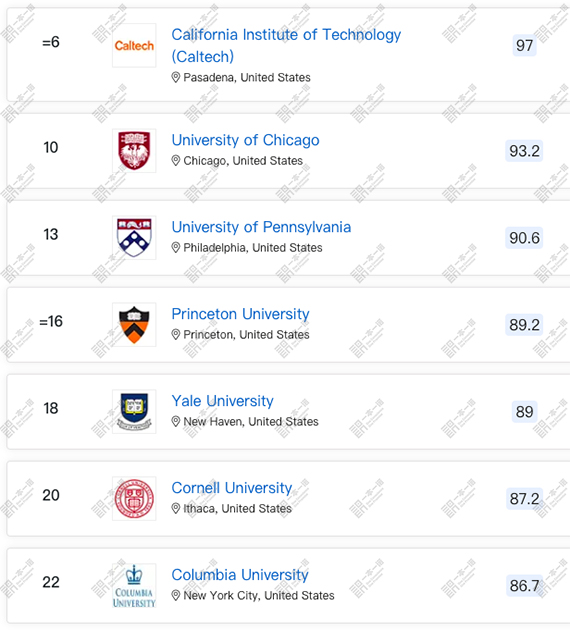Open the California Institute of Technology (Caltech) link
This screenshot has width=570, height=630.
click(x=286, y=45)
